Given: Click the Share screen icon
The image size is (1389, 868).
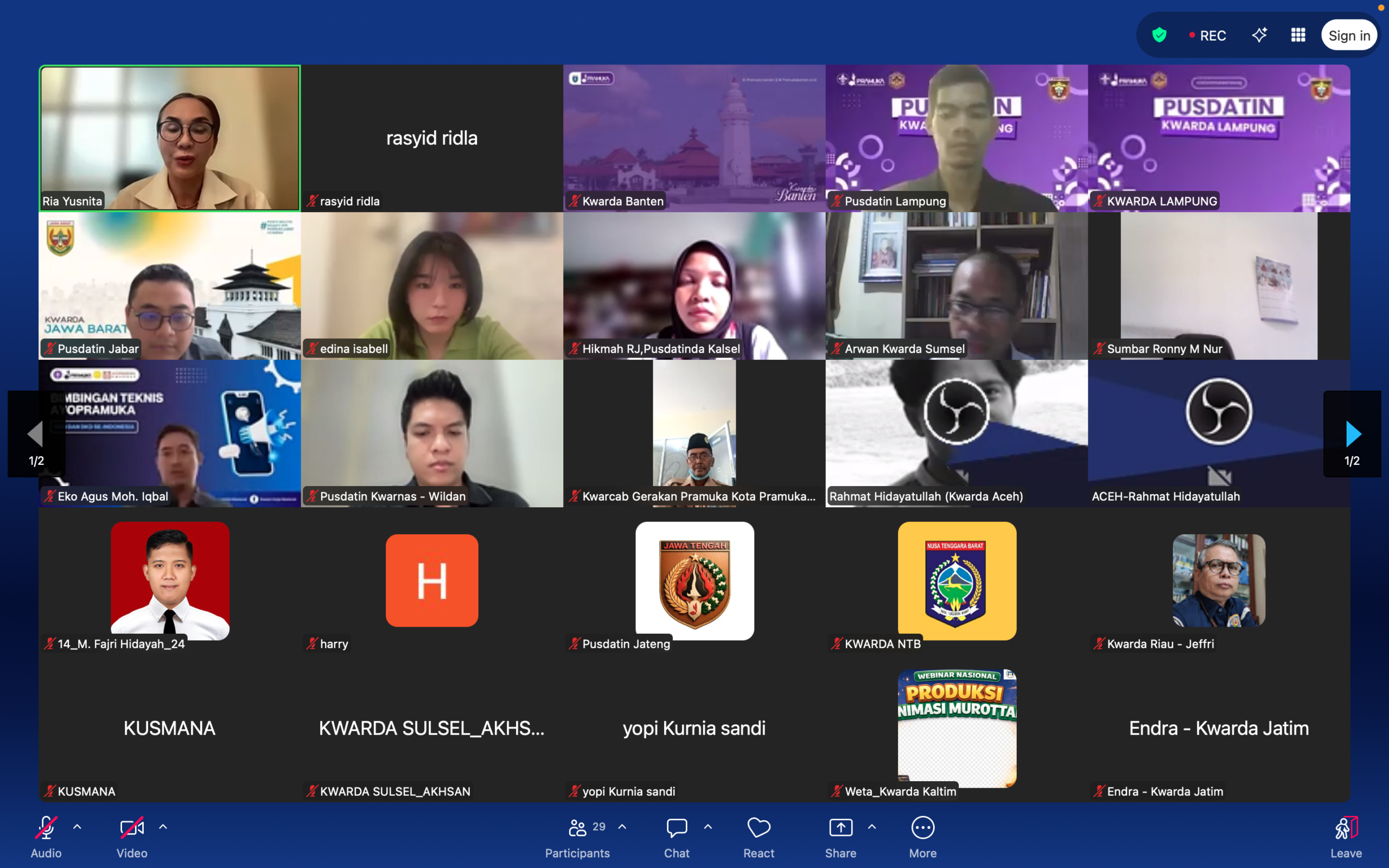Looking at the screenshot, I should pyautogui.click(x=840, y=828).
